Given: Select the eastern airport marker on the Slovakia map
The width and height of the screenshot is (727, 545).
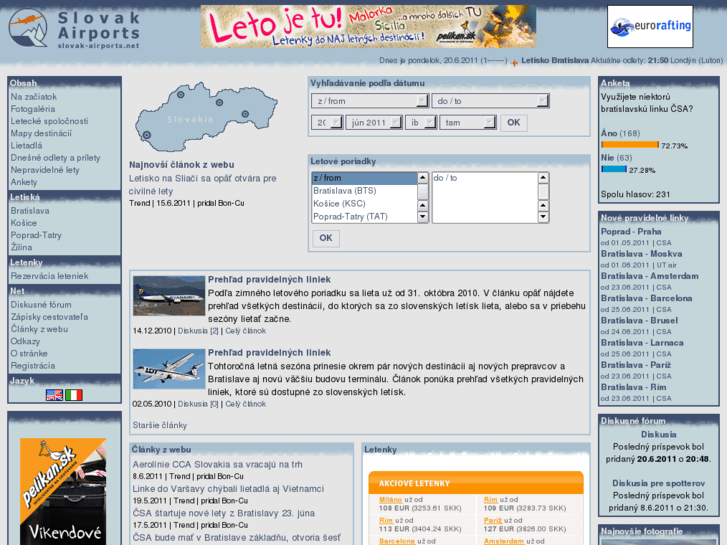Looking at the screenshot, I should pos(245,114).
